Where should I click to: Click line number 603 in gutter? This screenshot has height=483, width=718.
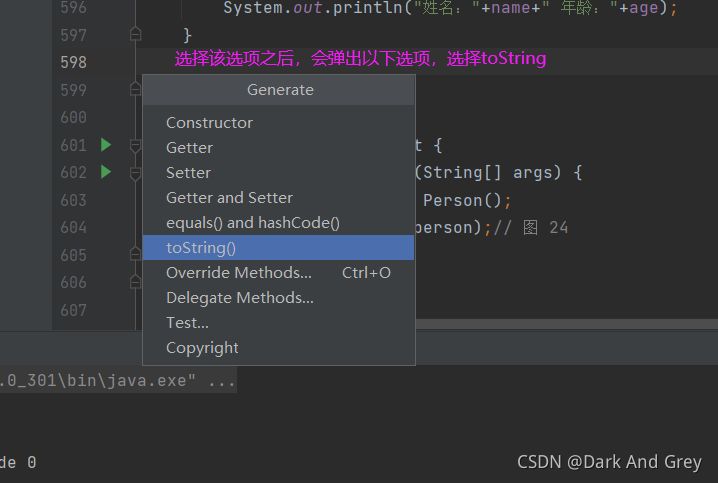pos(73,200)
